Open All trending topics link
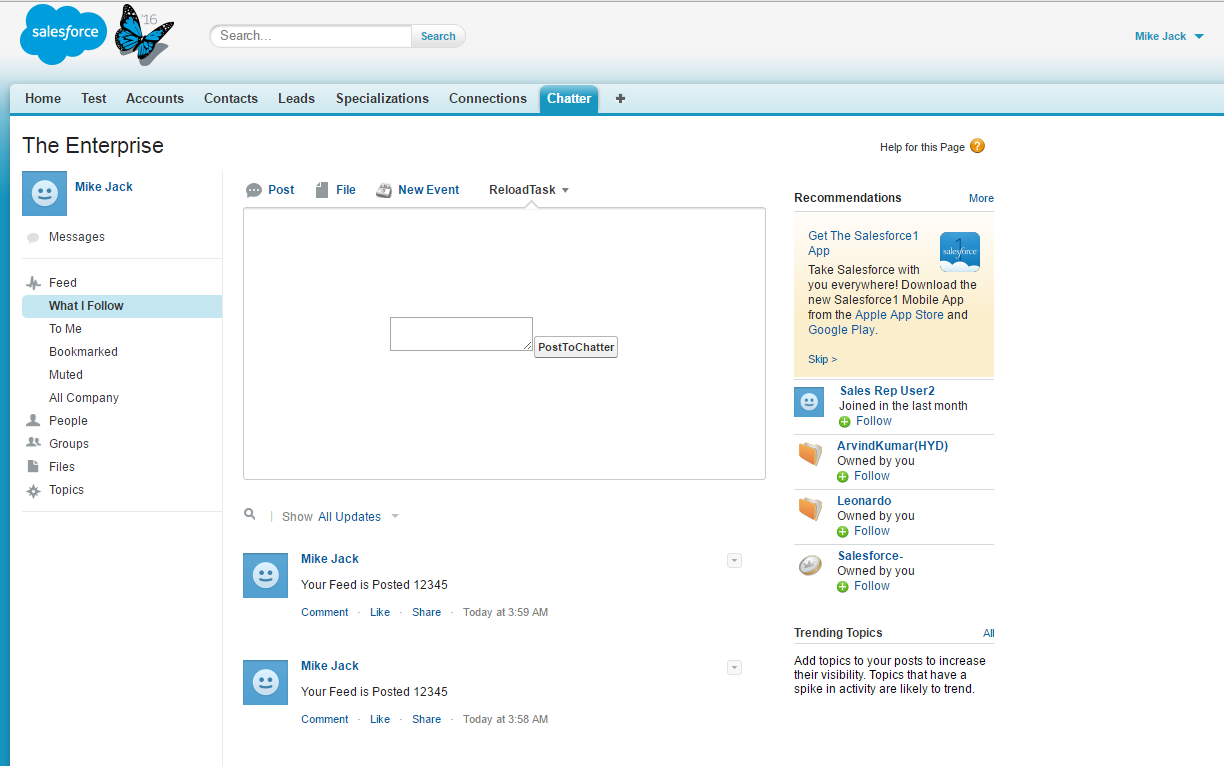The height and width of the screenshot is (766, 1224). click(988, 633)
